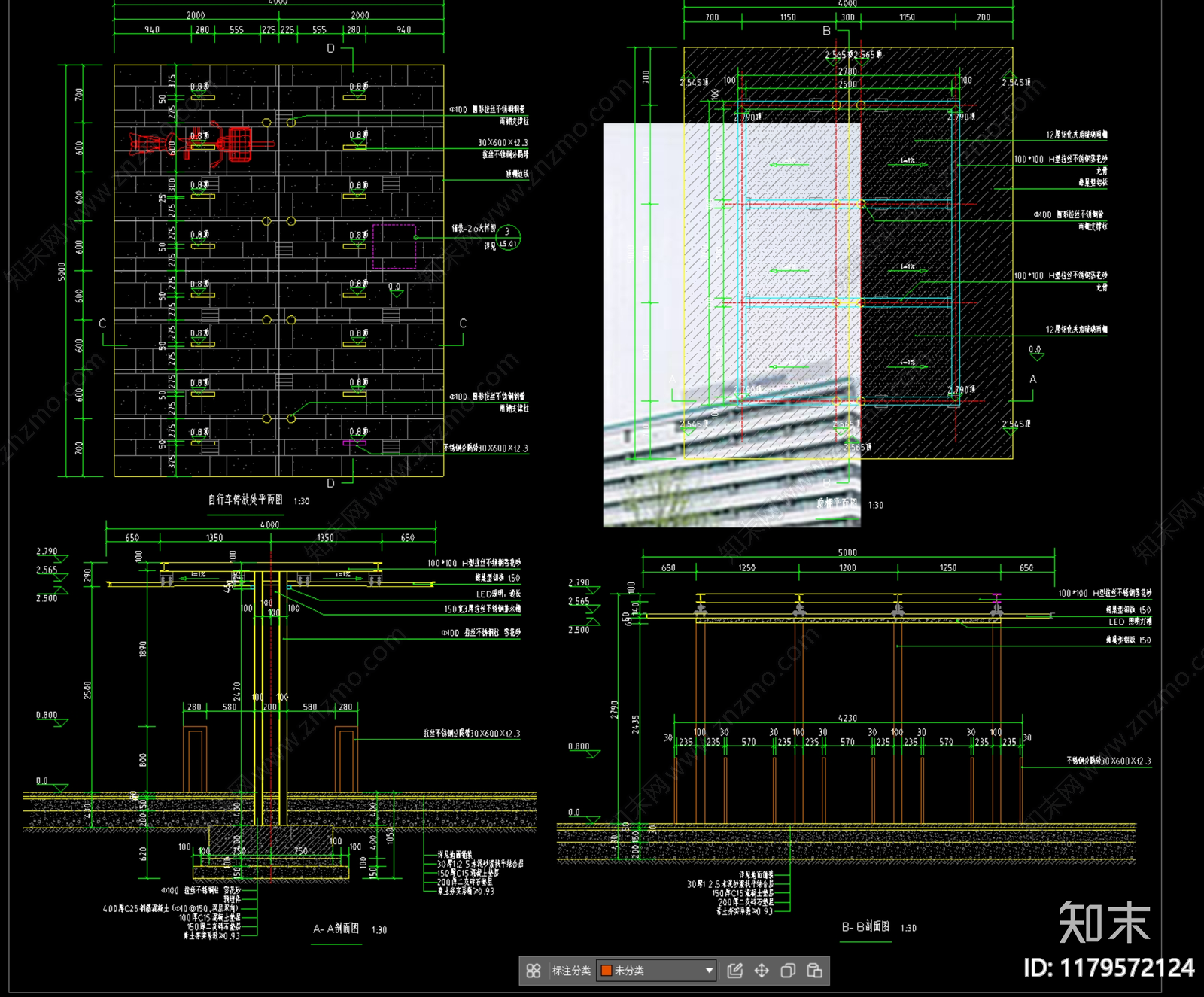Click the A-A剖面图 section title
Screen dimensions: 1204x997
tap(336, 929)
